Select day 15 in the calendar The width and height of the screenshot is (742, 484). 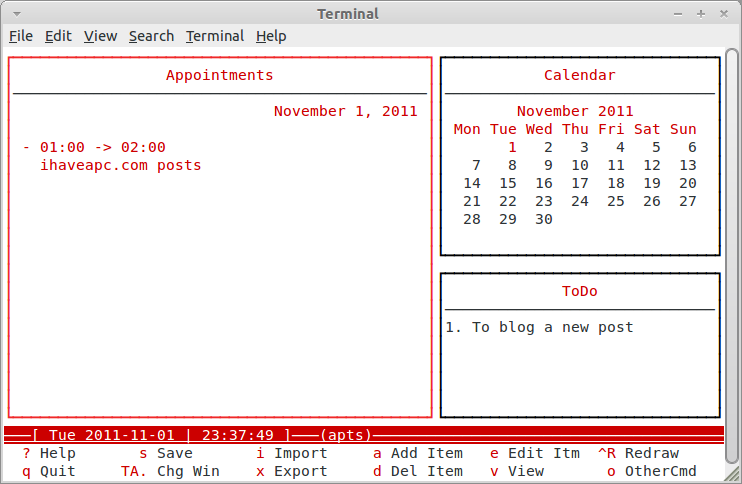pyautogui.click(x=508, y=183)
